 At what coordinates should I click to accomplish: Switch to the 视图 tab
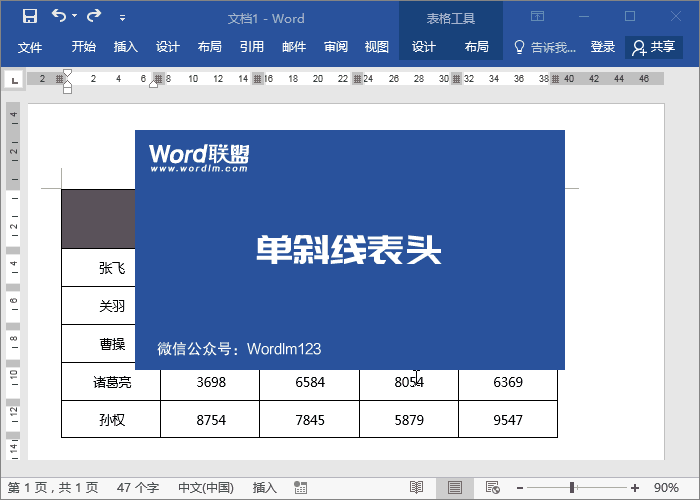[x=376, y=47]
